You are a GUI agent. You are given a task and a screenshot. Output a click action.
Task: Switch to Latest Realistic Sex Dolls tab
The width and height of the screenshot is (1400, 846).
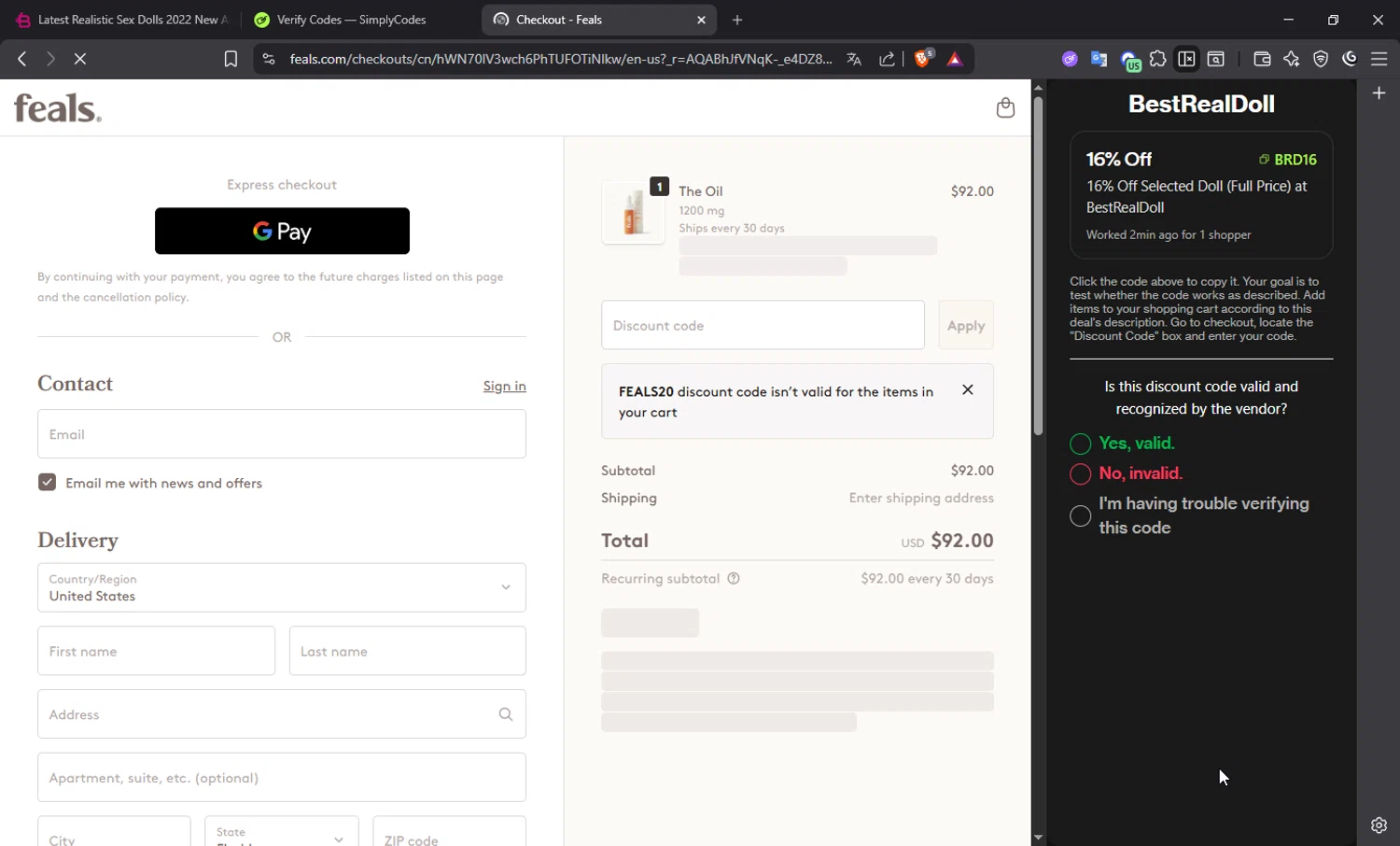121,20
